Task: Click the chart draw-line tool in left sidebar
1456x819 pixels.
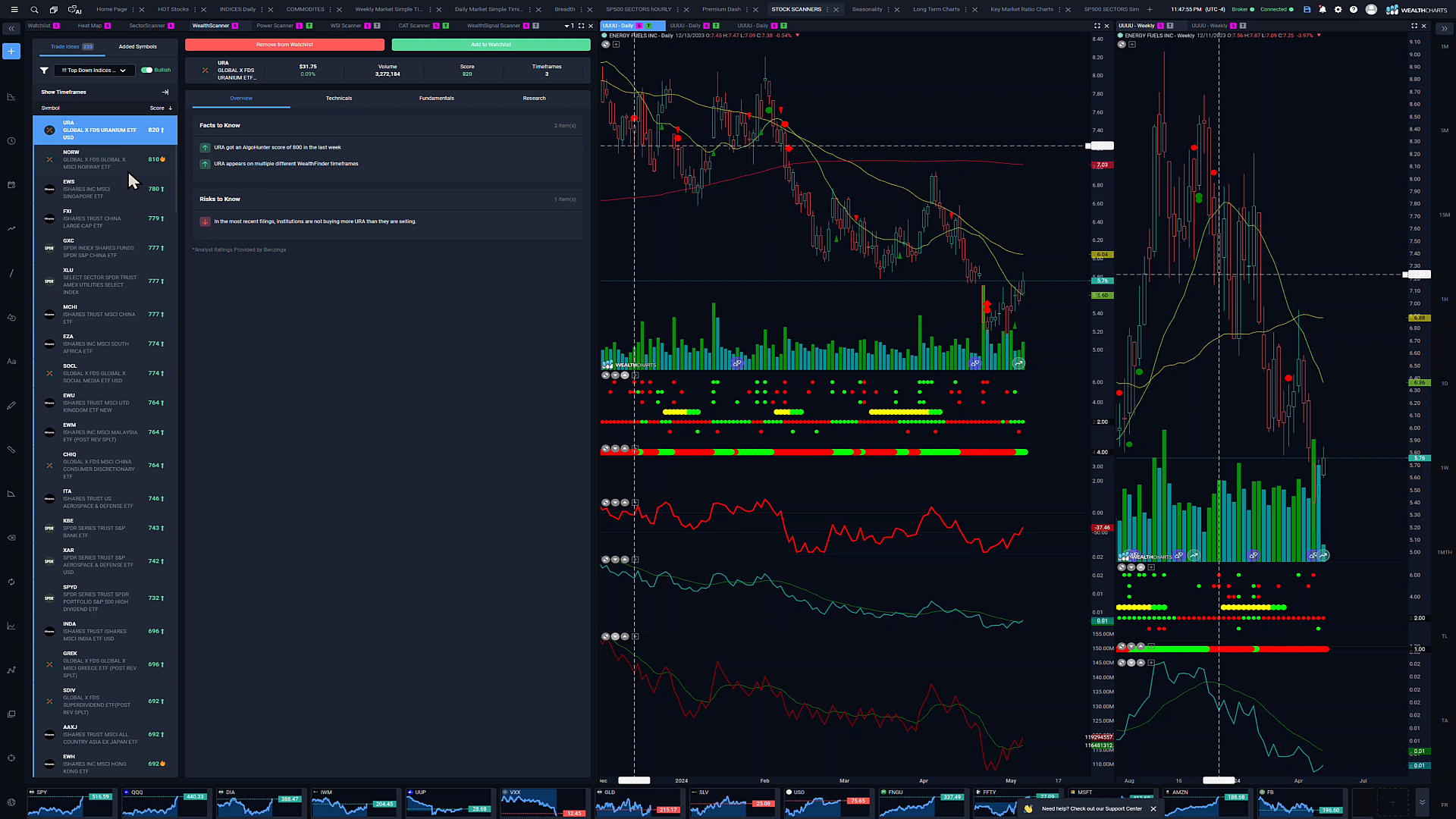Action: [x=11, y=273]
